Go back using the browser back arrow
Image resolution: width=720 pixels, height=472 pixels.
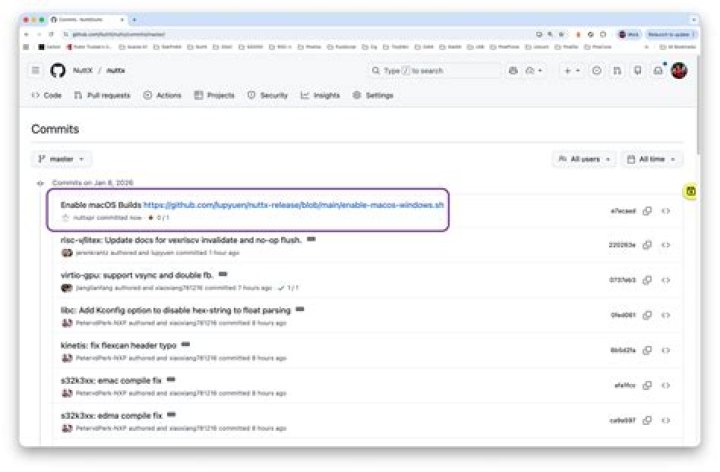[x=26, y=34]
